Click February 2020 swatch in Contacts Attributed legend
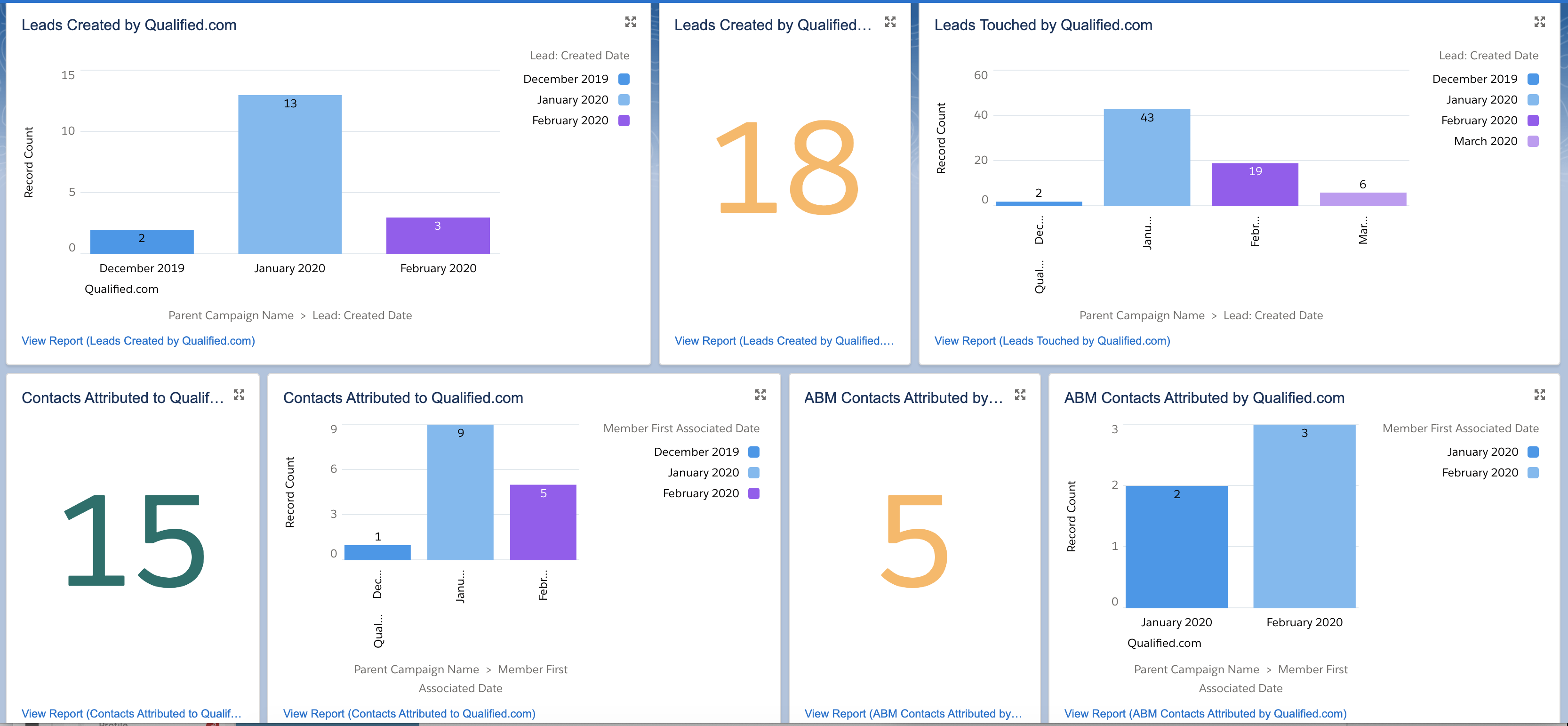1568x726 pixels. 753,493
